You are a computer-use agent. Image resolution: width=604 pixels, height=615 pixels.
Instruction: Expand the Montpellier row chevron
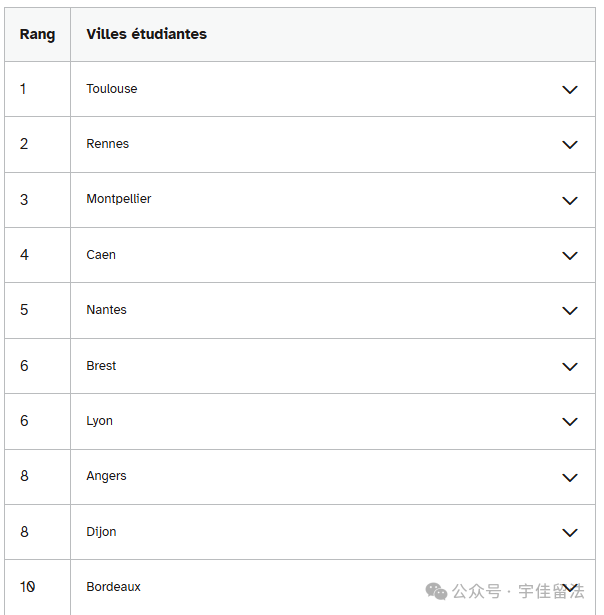click(569, 201)
